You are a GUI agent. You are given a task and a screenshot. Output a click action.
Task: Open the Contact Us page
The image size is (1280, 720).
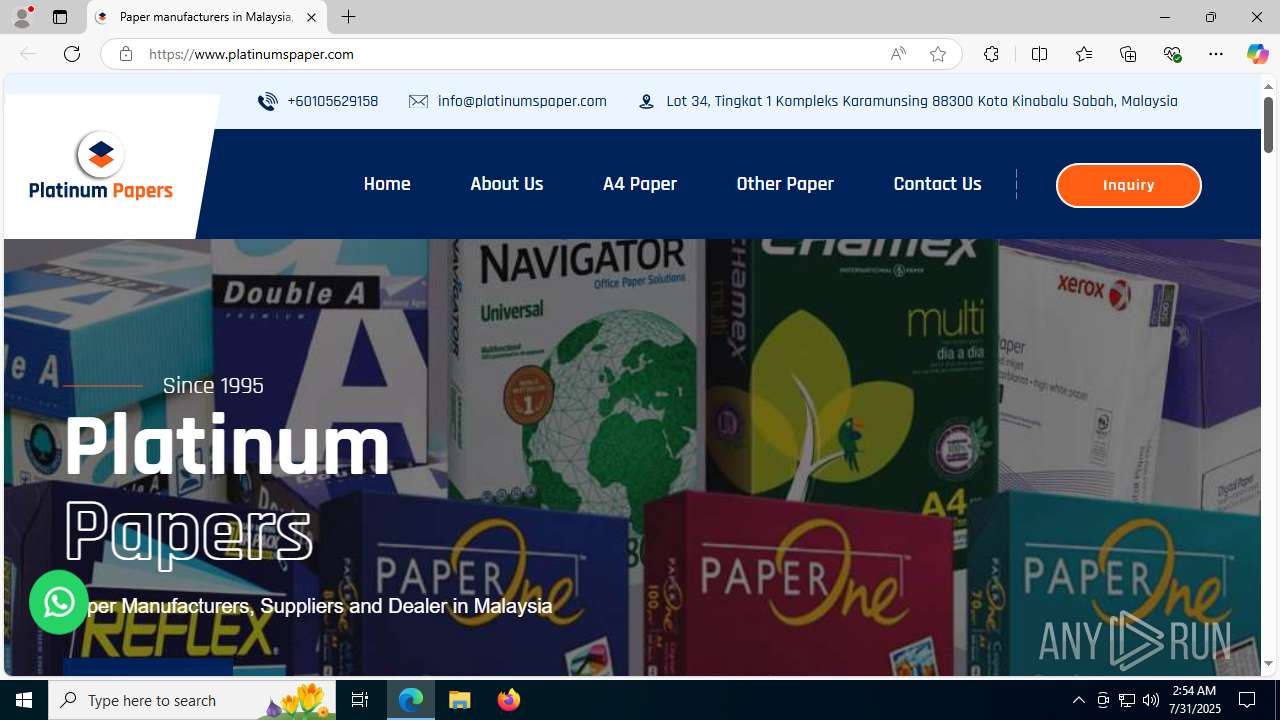click(937, 184)
